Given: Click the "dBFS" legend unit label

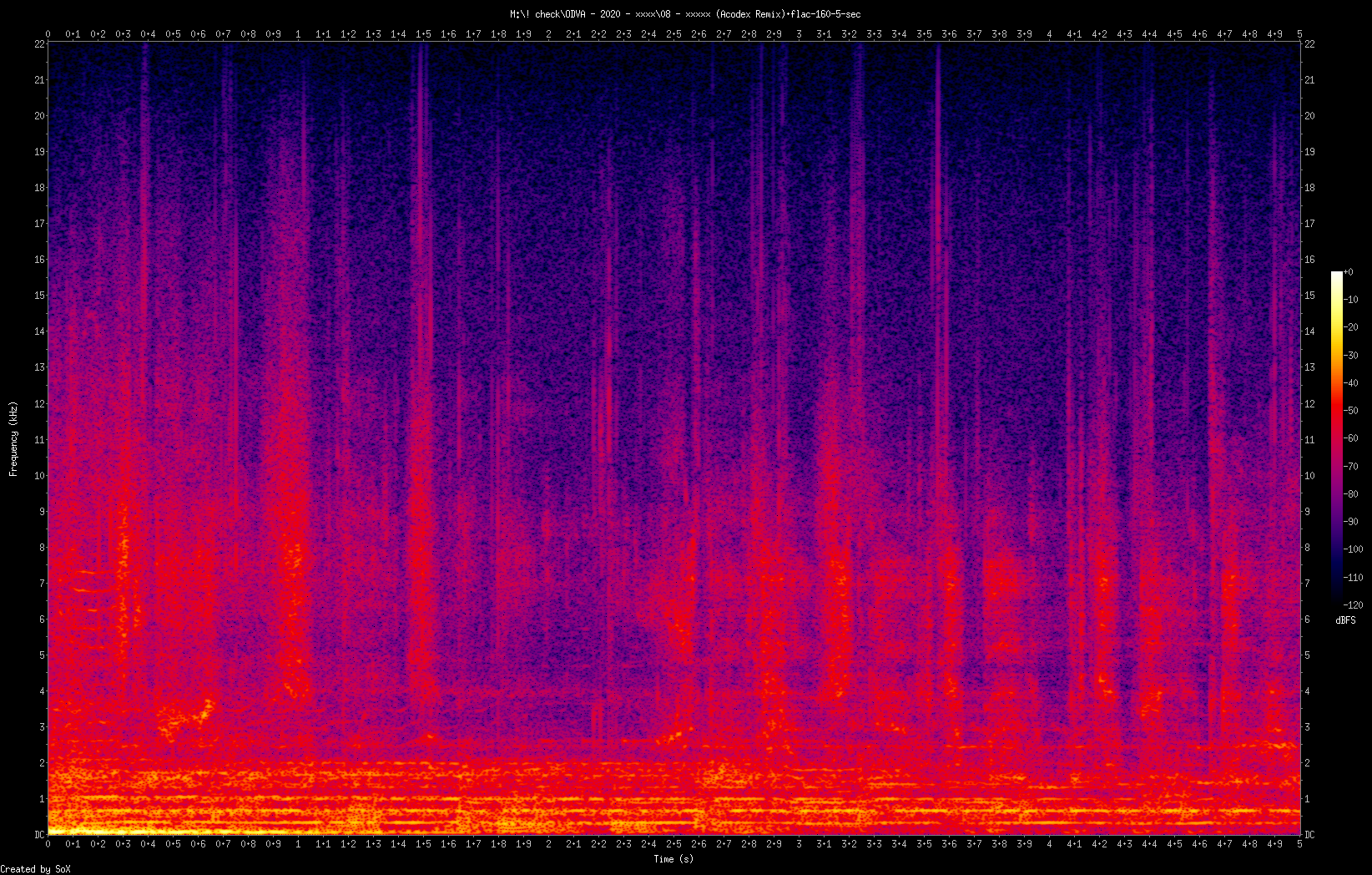Looking at the screenshot, I should click(x=1345, y=620).
